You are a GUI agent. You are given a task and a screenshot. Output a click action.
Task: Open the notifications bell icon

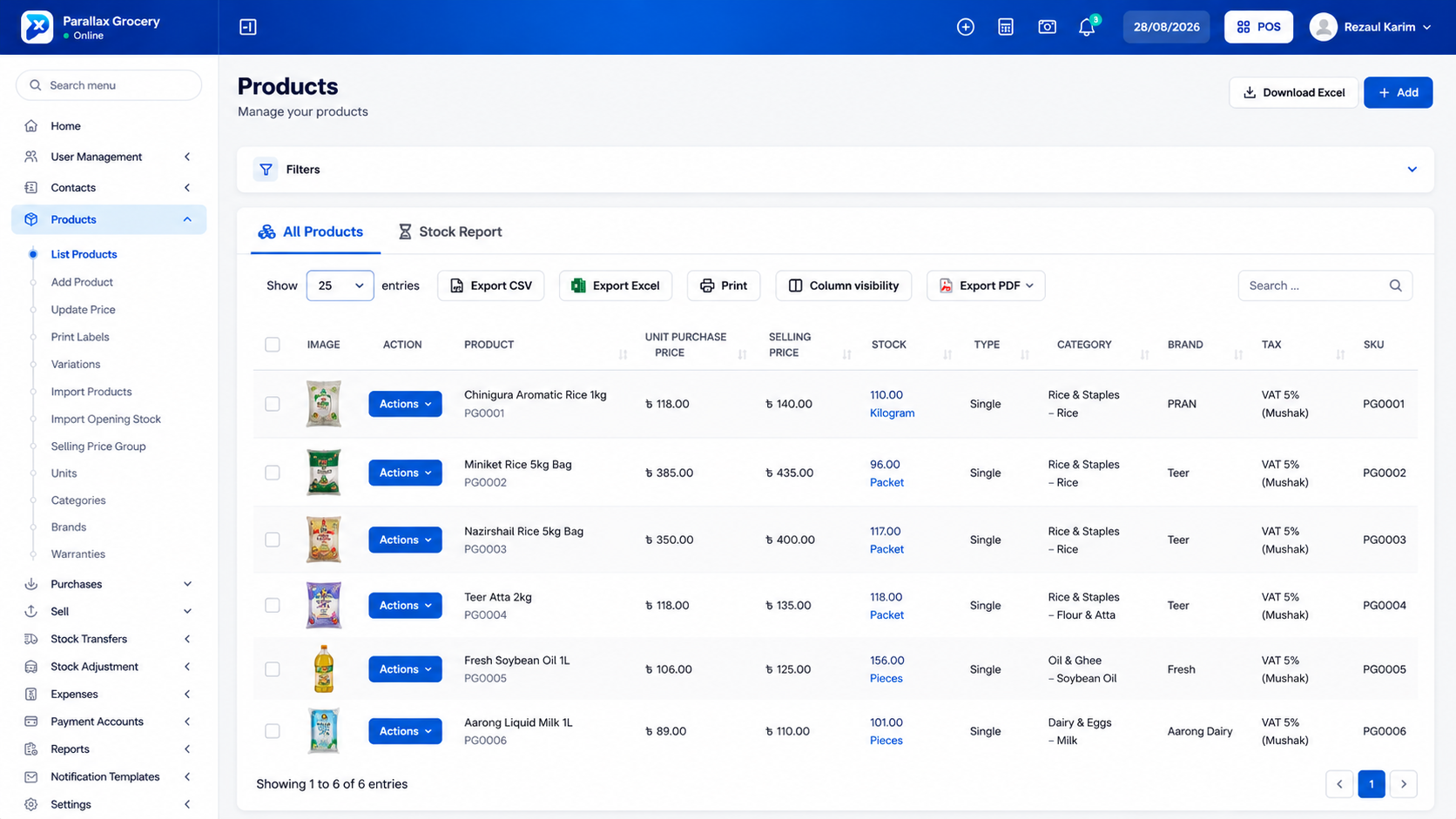click(1087, 27)
